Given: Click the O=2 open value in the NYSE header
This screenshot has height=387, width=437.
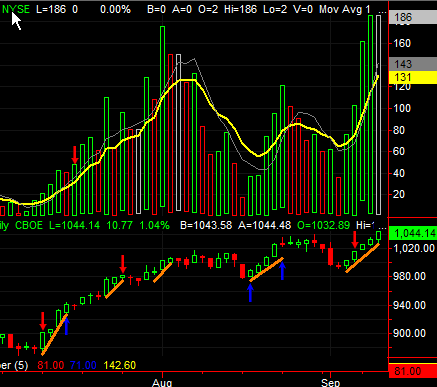Looking at the screenshot, I should click(x=208, y=9).
